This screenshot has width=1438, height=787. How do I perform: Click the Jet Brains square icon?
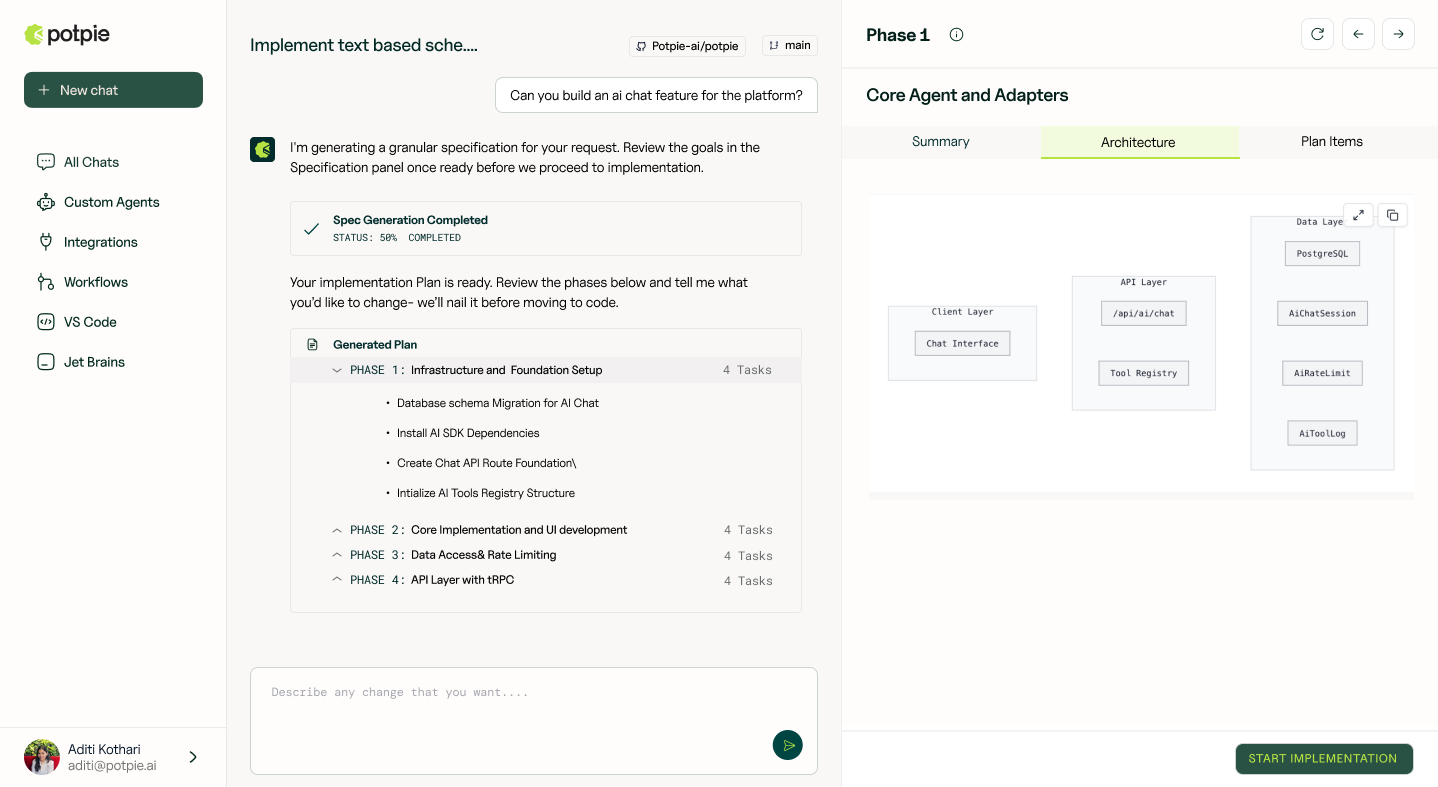coord(45,362)
